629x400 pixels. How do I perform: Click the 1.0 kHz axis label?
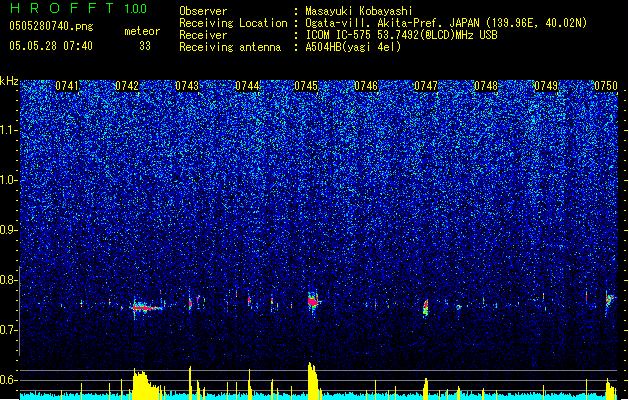[x=8, y=180]
